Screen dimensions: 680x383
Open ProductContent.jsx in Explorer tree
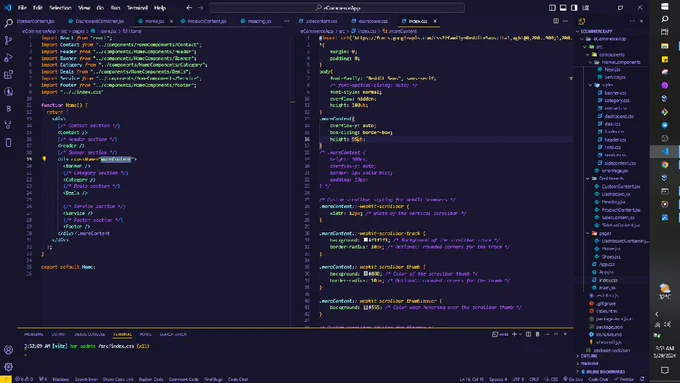click(621, 210)
